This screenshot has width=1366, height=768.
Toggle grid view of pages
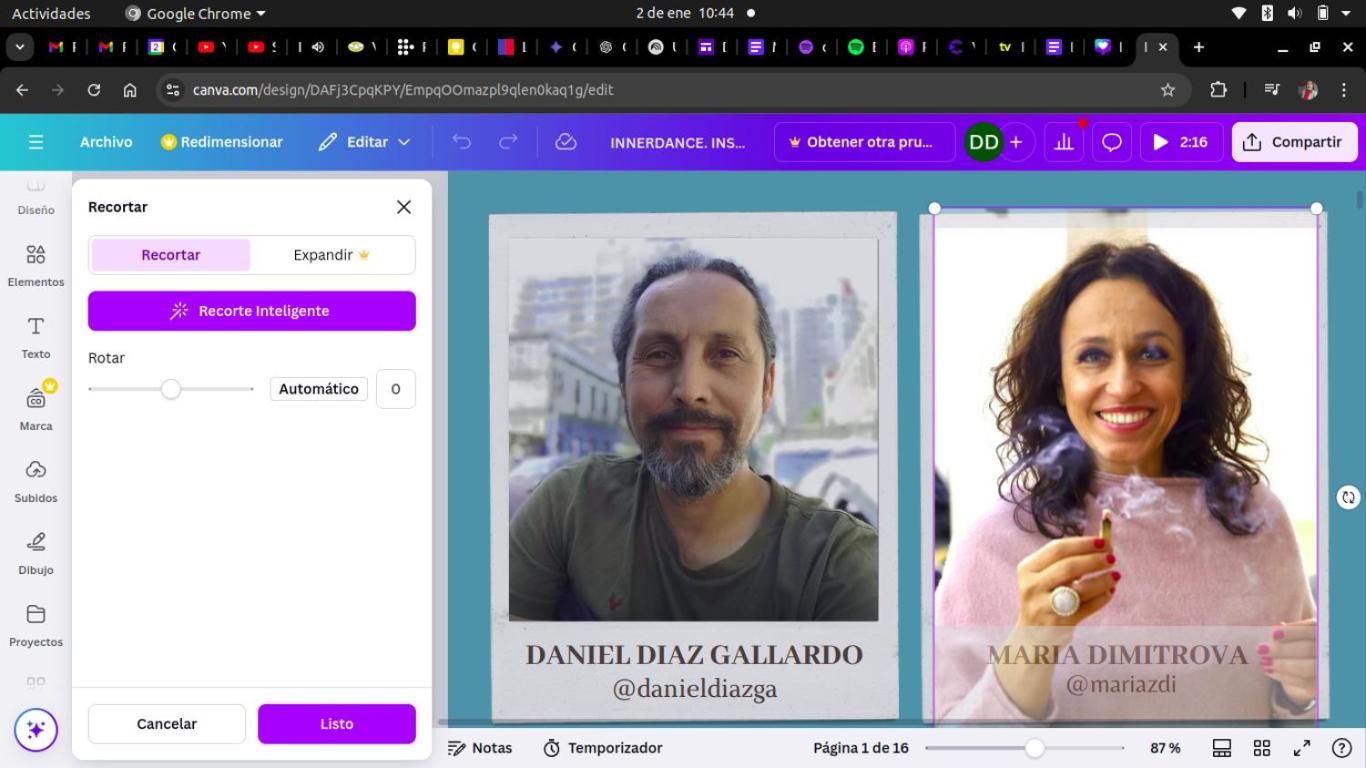(1262, 748)
